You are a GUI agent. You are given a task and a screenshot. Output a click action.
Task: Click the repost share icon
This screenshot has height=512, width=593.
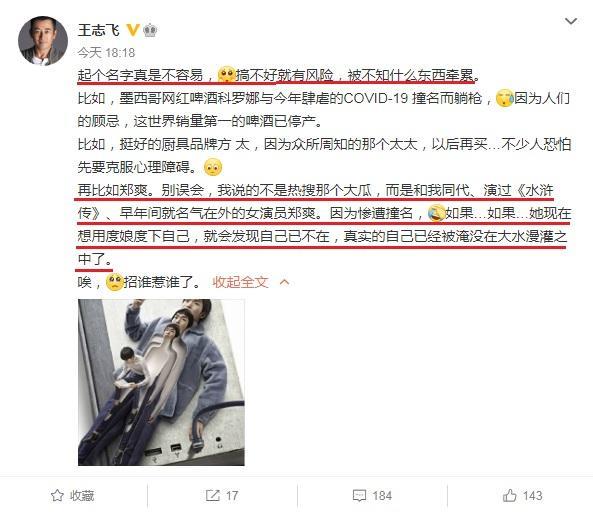click(x=213, y=495)
